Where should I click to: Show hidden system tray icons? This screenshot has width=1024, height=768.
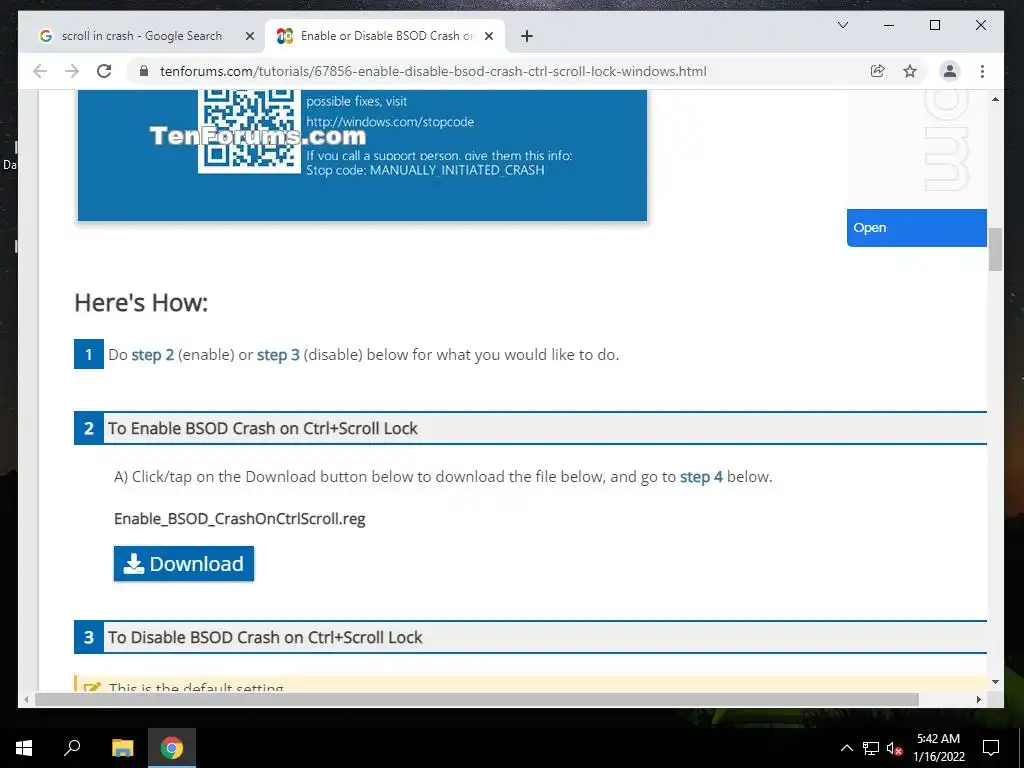(x=846, y=748)
